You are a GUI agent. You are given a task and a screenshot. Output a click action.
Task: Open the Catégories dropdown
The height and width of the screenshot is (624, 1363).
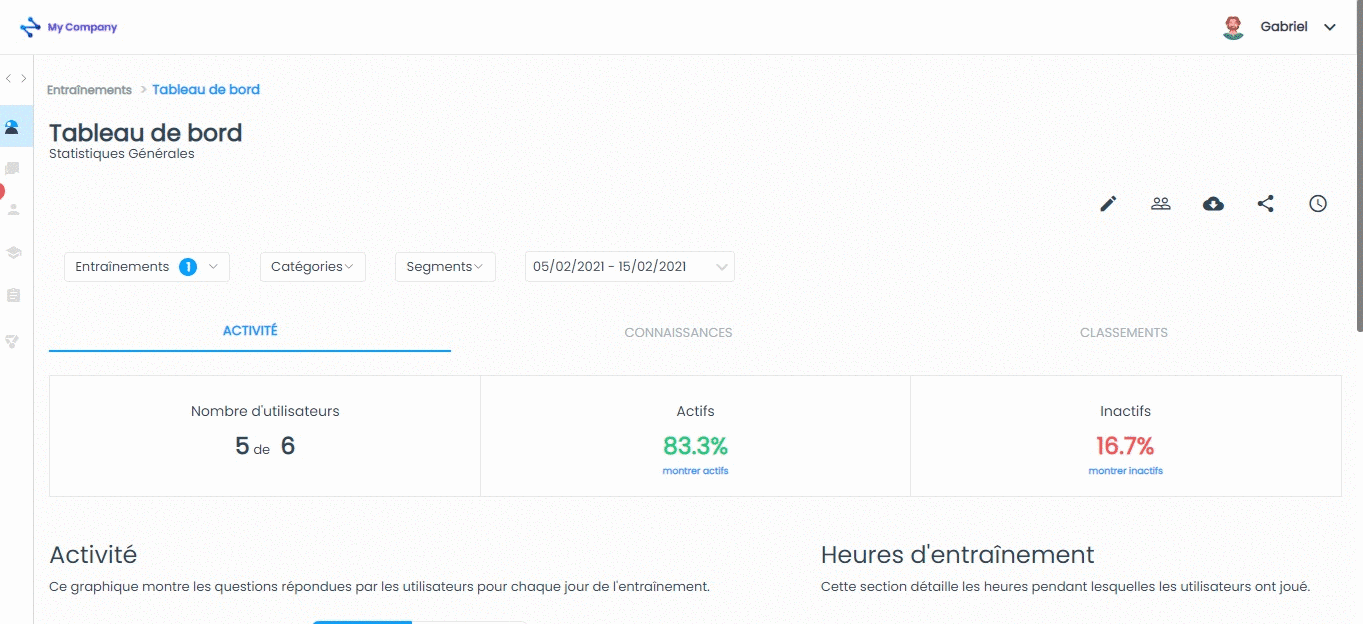coord(313,267)
